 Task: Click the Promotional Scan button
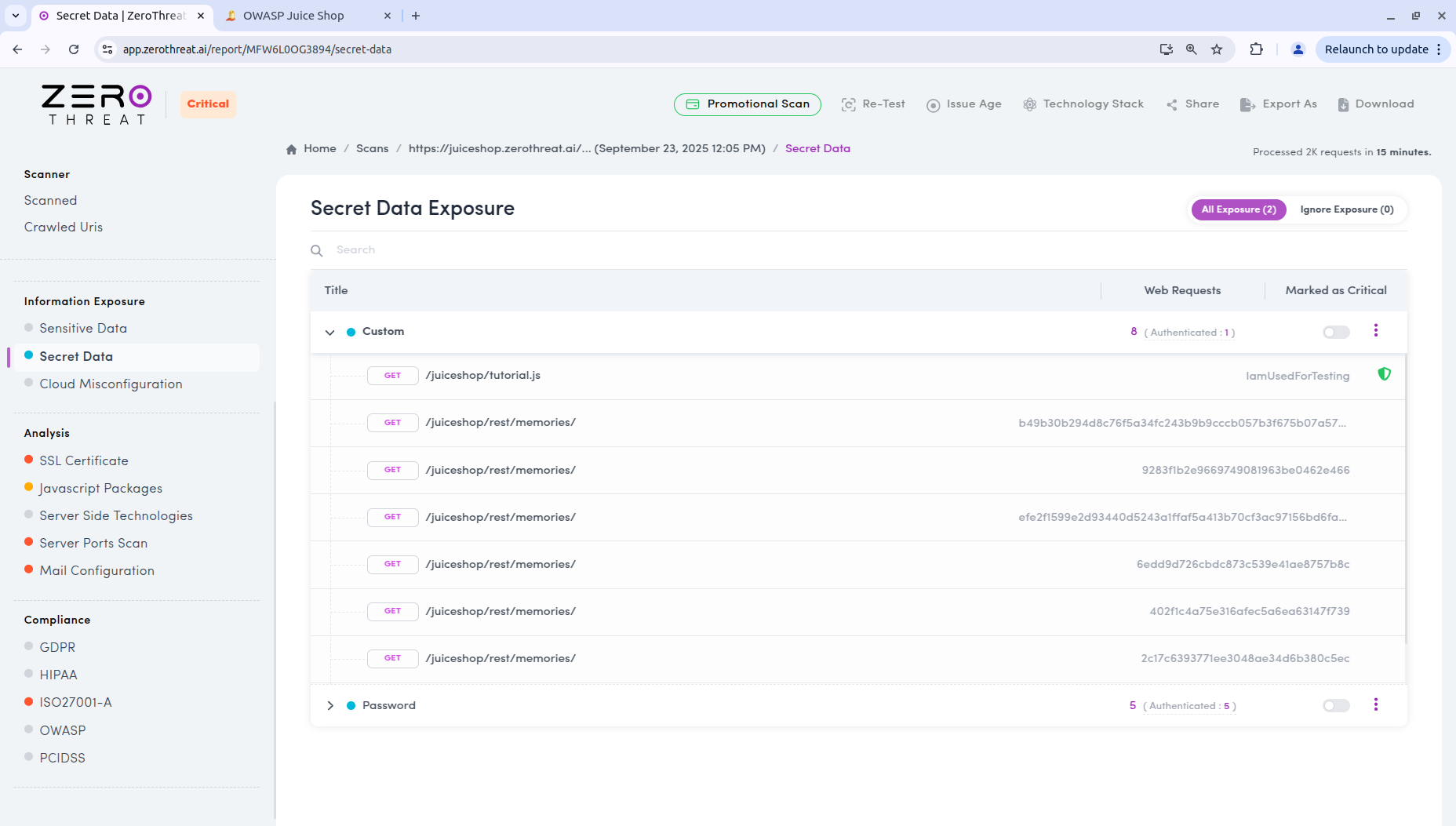[747, 104]
